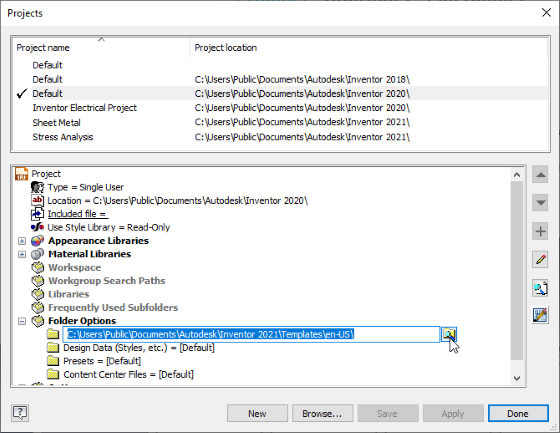
Task: Select the Inventor Electrical Project row
Action: (281, 108)
